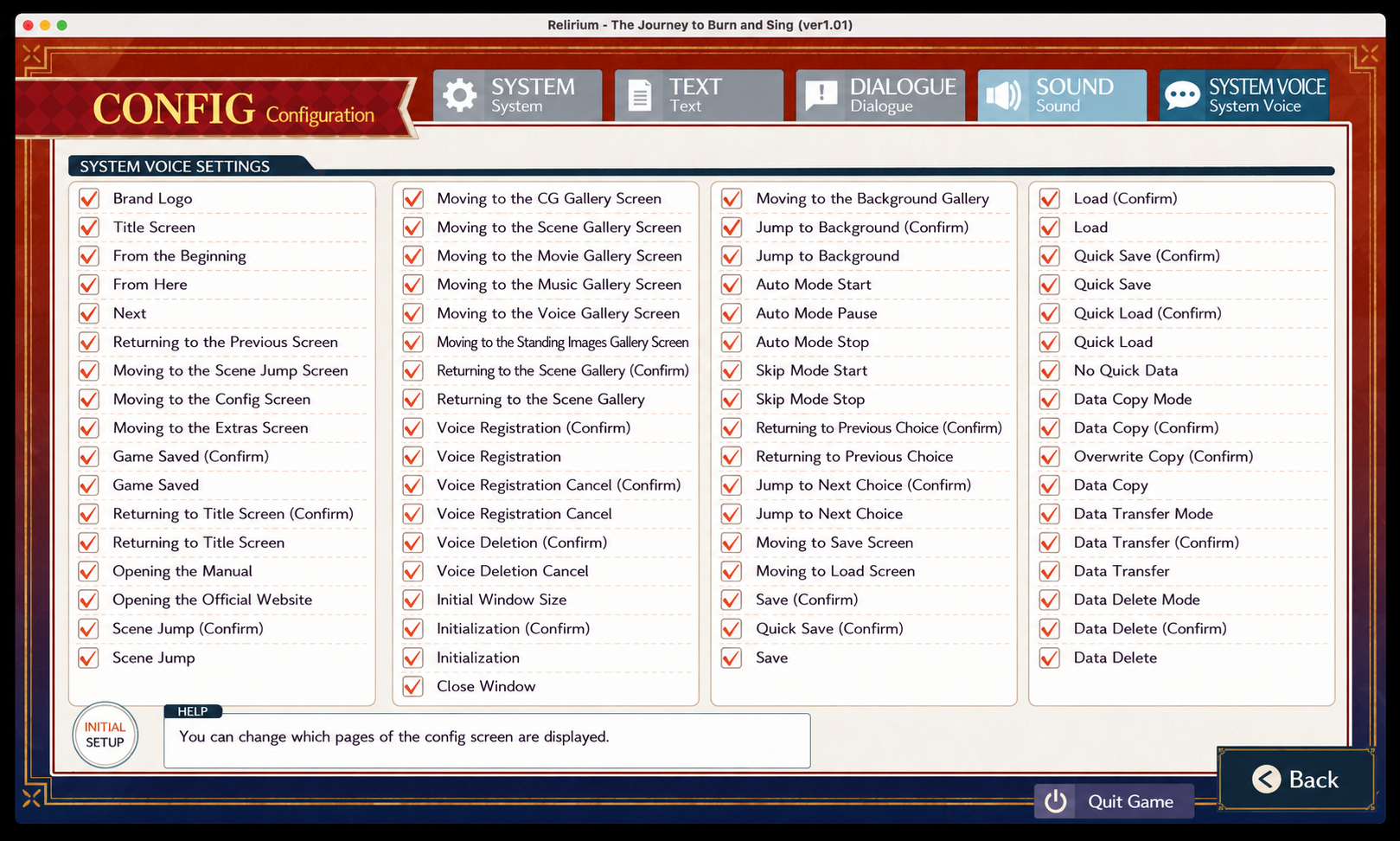1400x841 pixels.
Task: Click the back arrow icon
Action: click(x=1267, y=780)
